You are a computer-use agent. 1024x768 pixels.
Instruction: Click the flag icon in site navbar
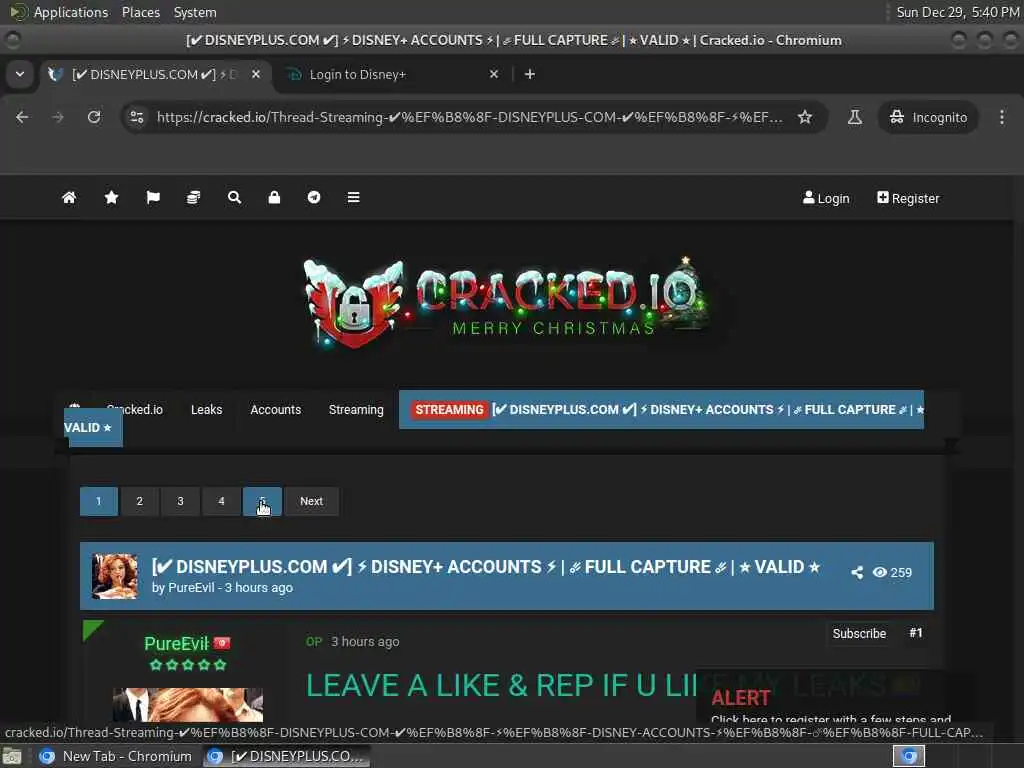tap(153, 197)
